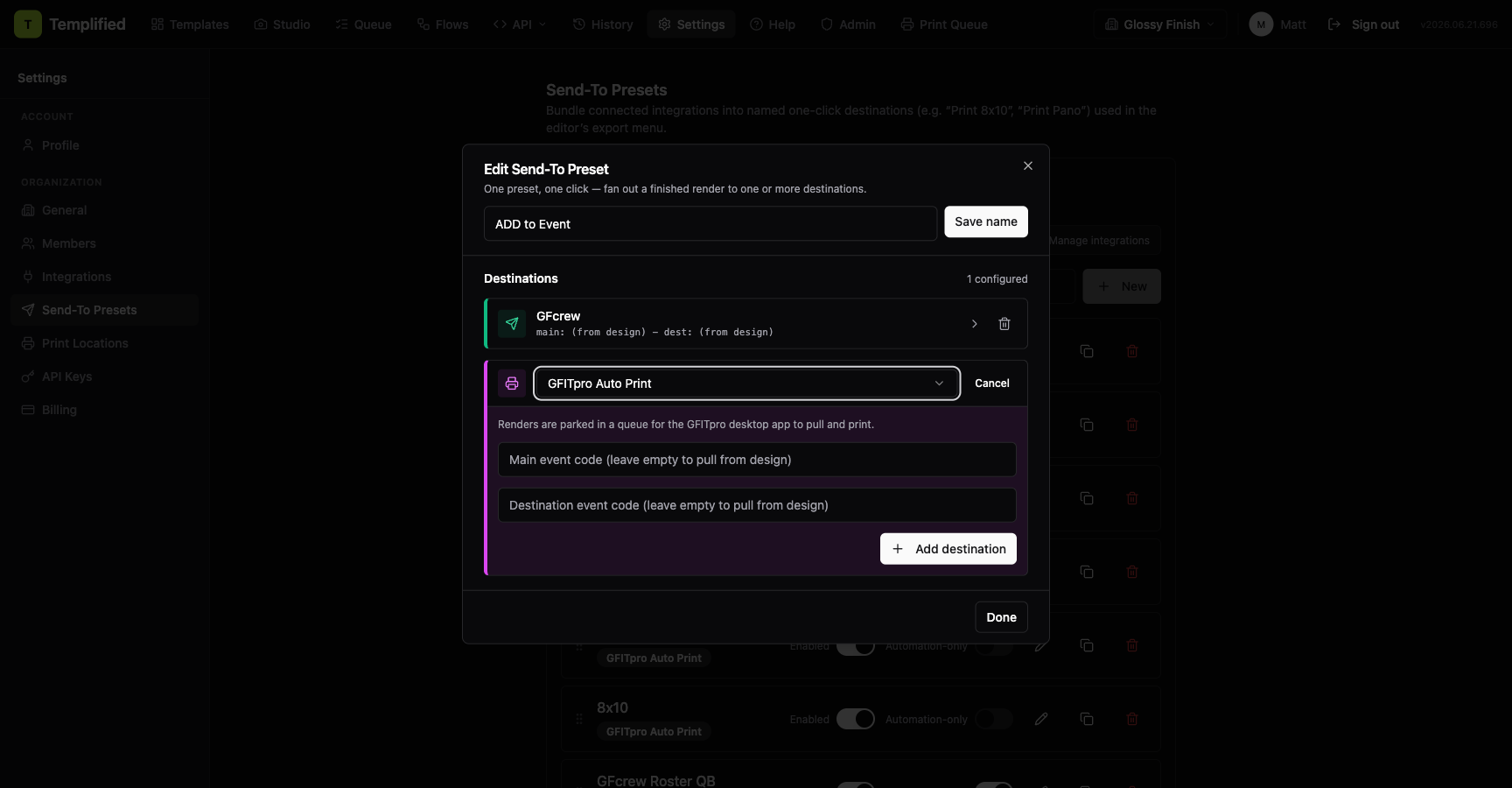The height and width of the screenshot is (788, 1512).
Task: Open the Help page
Action: click(773, 25)
